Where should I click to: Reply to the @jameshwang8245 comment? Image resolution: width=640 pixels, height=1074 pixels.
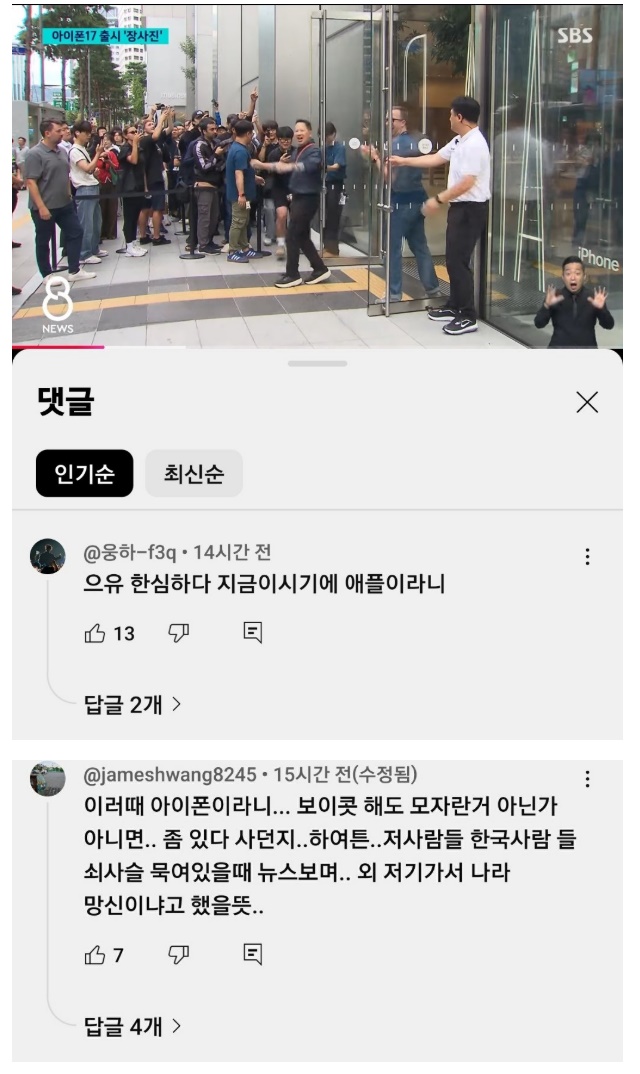click(253, 953)
